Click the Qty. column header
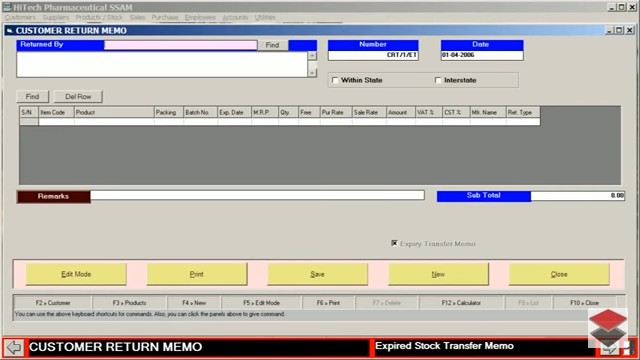Image resolution: width=640 pixels, height=360 pixels. [288, 112]
